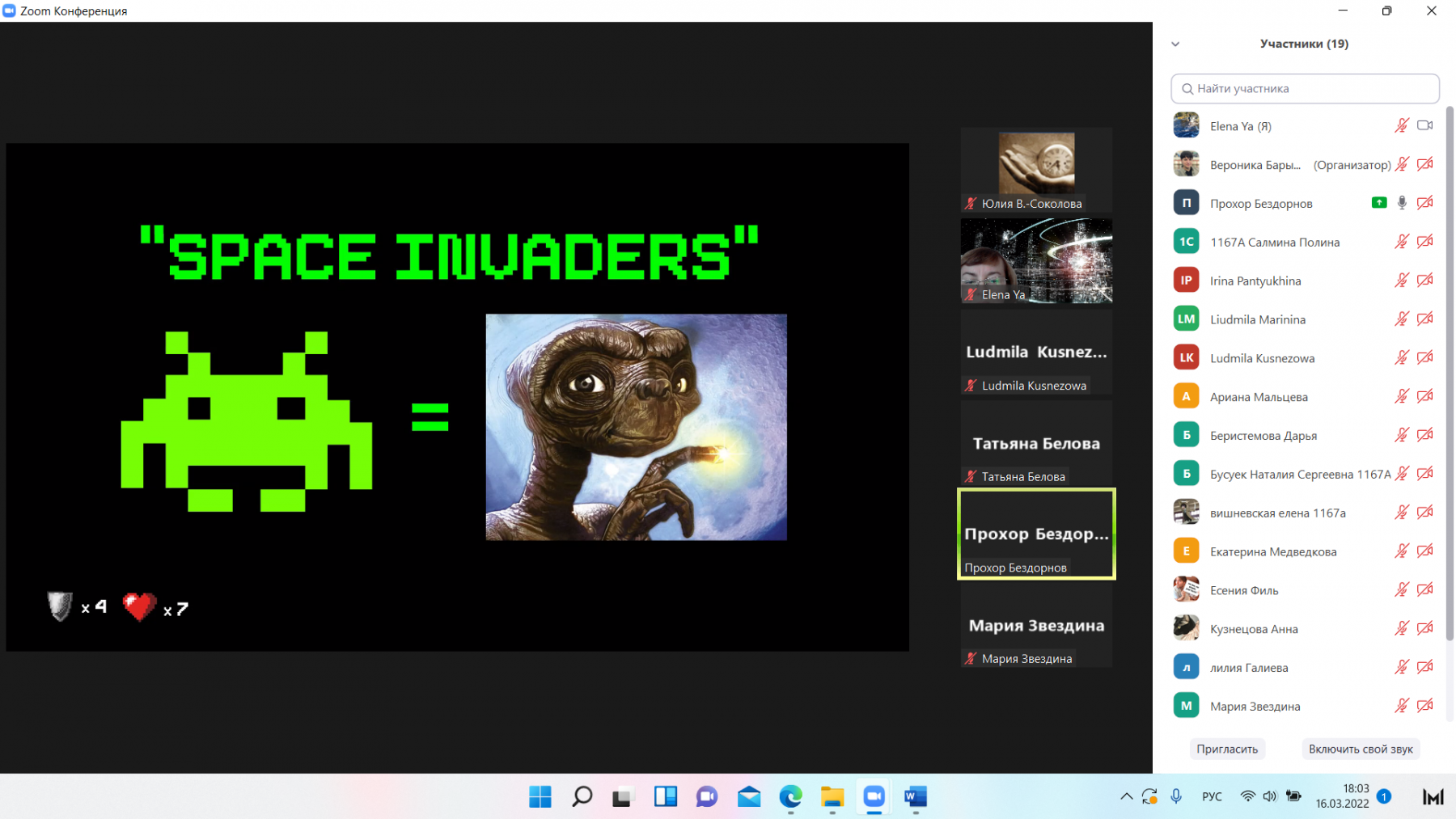Click the video-off icon for Liudmila Marinina
This screenshot has width=1456, height=819.
[1425, 319]
